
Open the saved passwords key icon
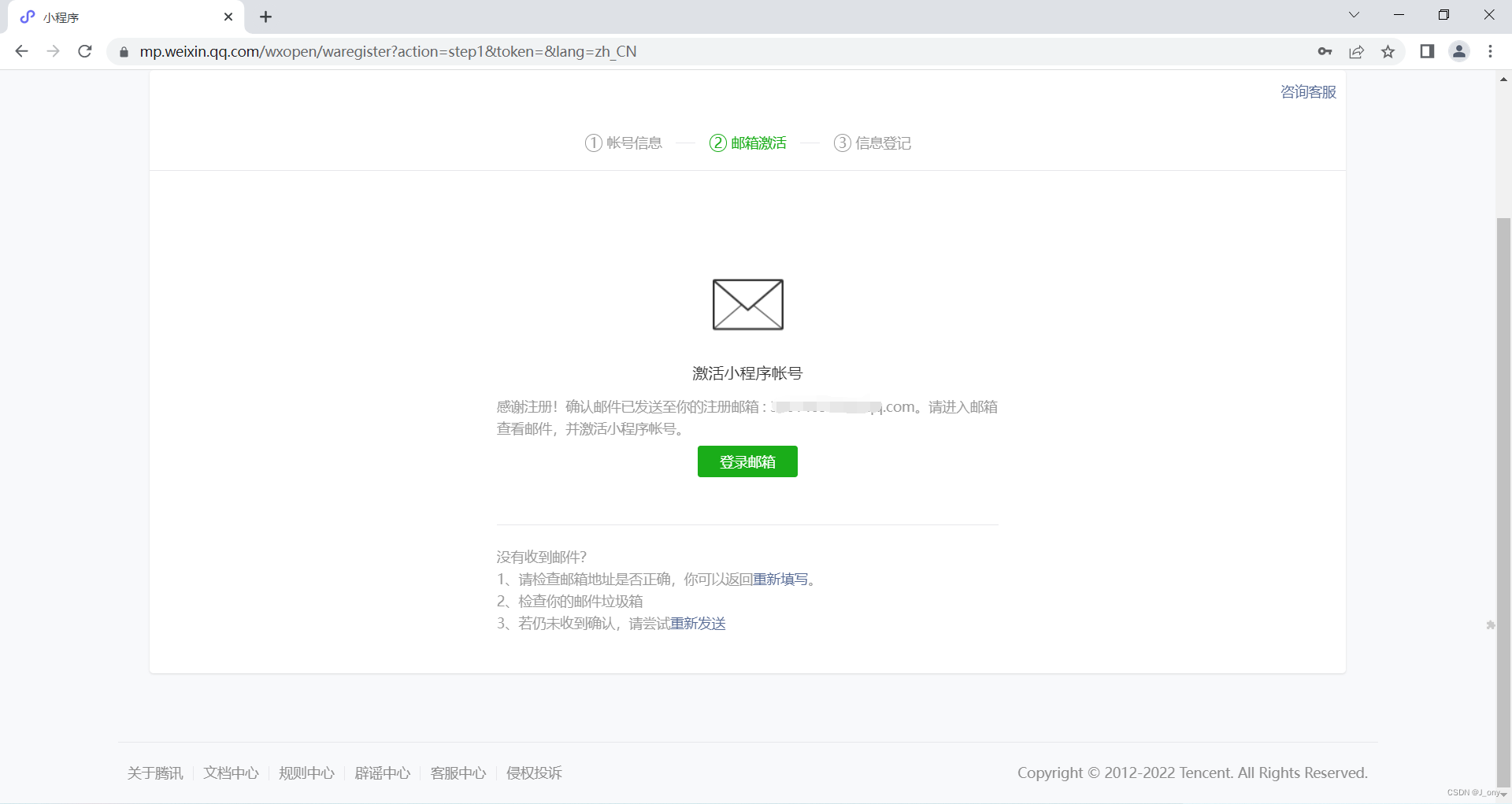pyautogui.click(x=1325, y=51)
